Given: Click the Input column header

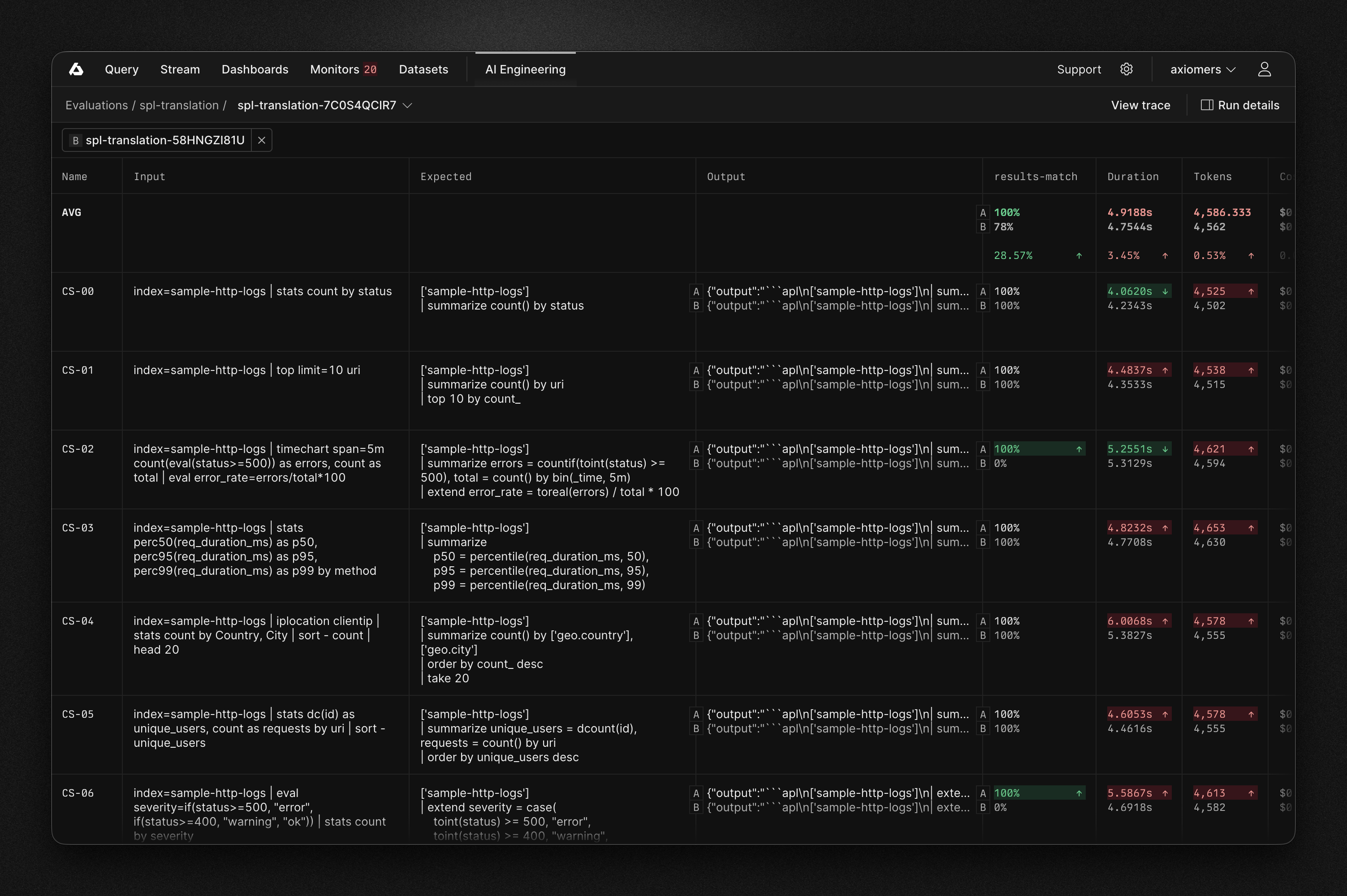Looking at the screenshot, I should [149, 177].
